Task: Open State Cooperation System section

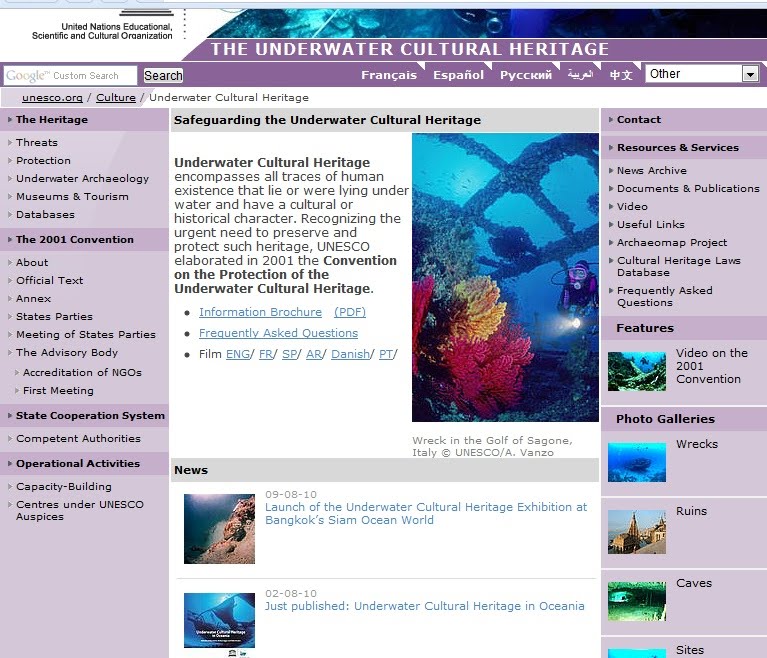Action: (90, 415)
